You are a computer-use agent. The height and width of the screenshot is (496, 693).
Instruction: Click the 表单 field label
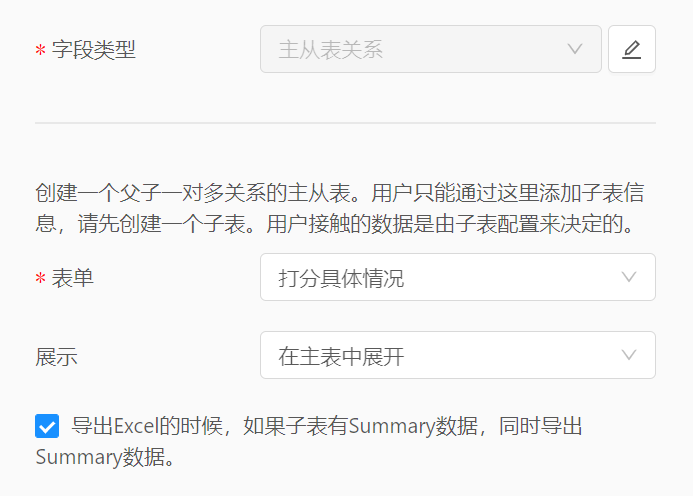click(72, 278)
